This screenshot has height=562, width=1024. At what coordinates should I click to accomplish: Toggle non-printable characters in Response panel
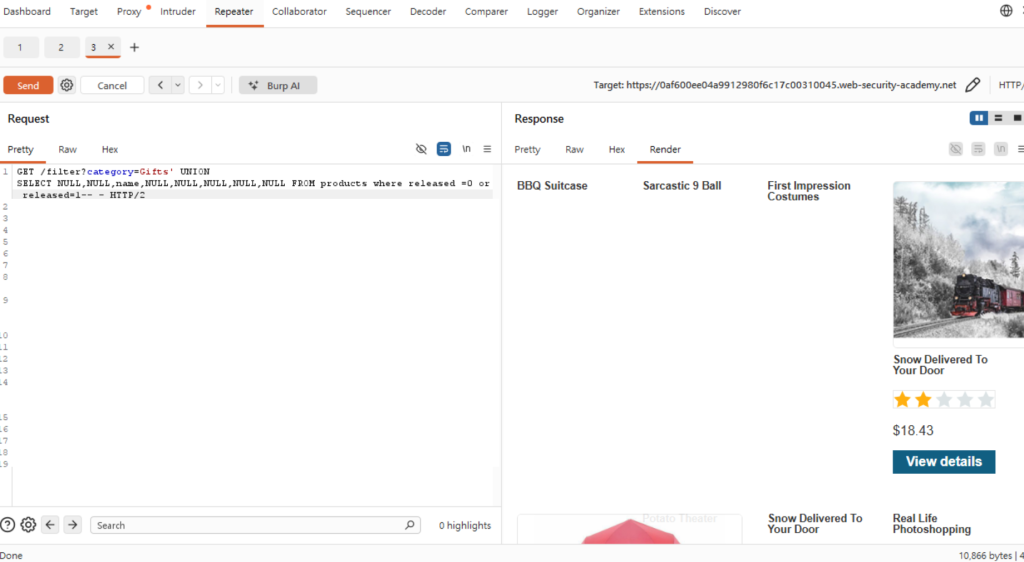coord(1000,149)
